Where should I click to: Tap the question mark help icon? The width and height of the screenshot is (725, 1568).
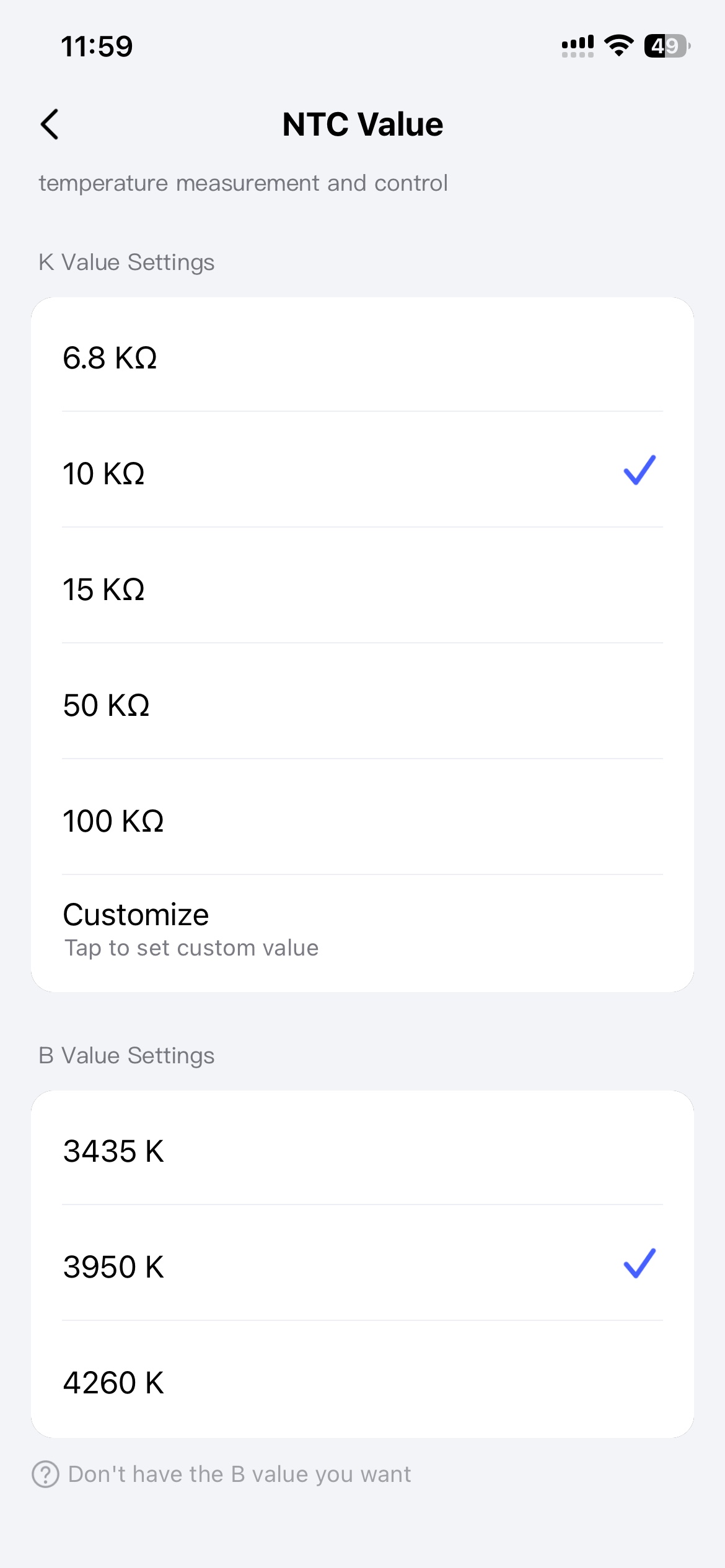(x=45, y=1474)
